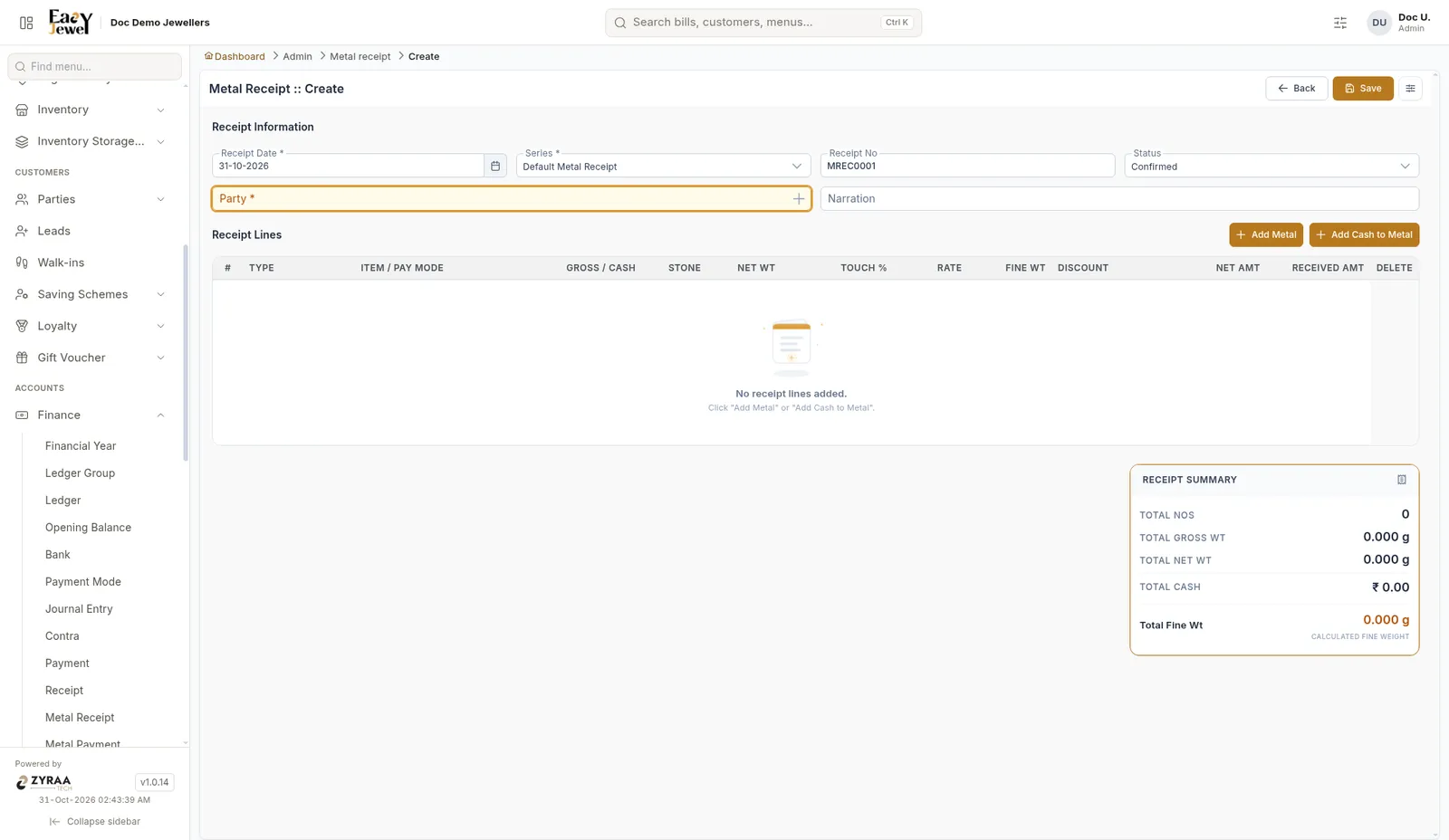Click the Metal receipt breadcrumb link
This screenshot has width=1449, height=840.
click(360, 56)
